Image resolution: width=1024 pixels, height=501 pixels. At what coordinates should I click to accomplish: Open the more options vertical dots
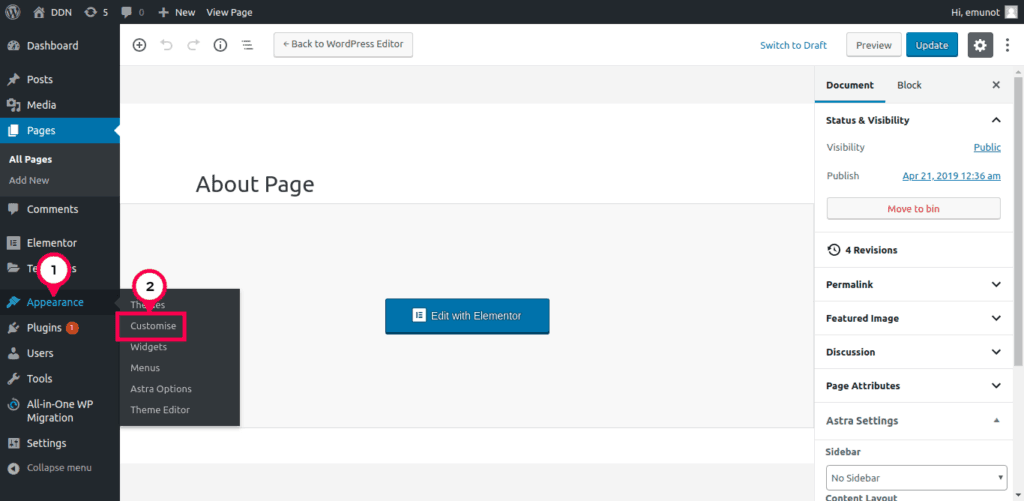click(x=1007, y=45)
